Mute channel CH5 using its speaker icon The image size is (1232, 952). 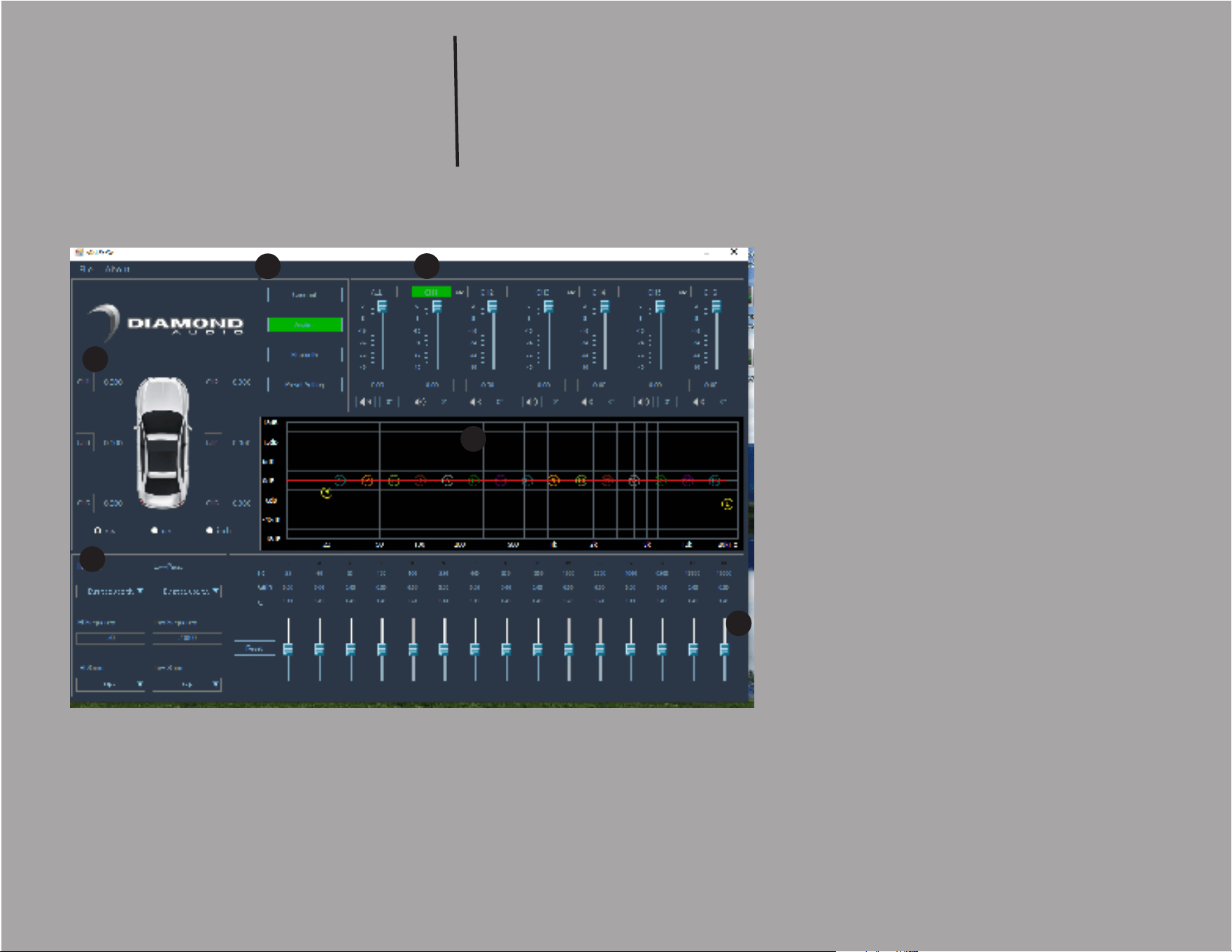[x=643, y=402]
